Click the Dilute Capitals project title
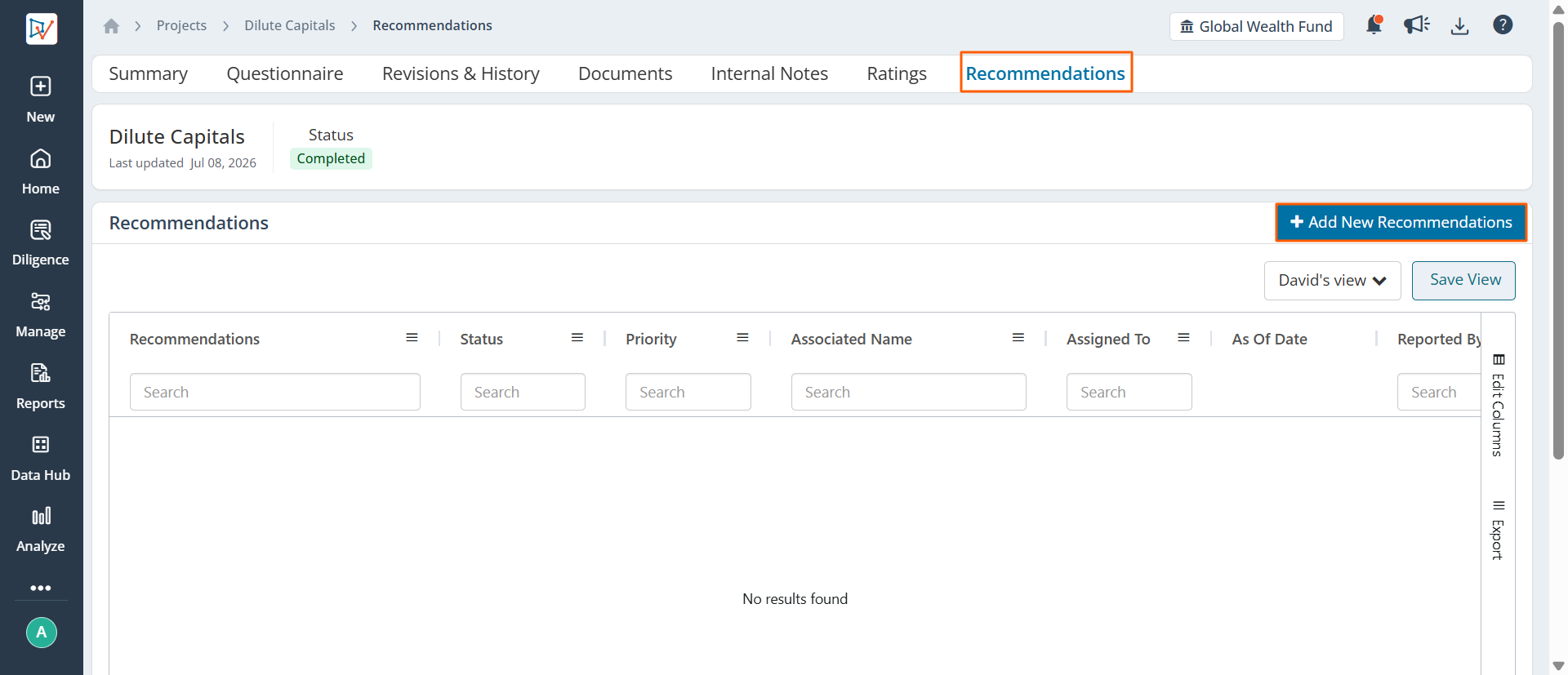Screen dimensions: 1568x675 click(177, 136)
